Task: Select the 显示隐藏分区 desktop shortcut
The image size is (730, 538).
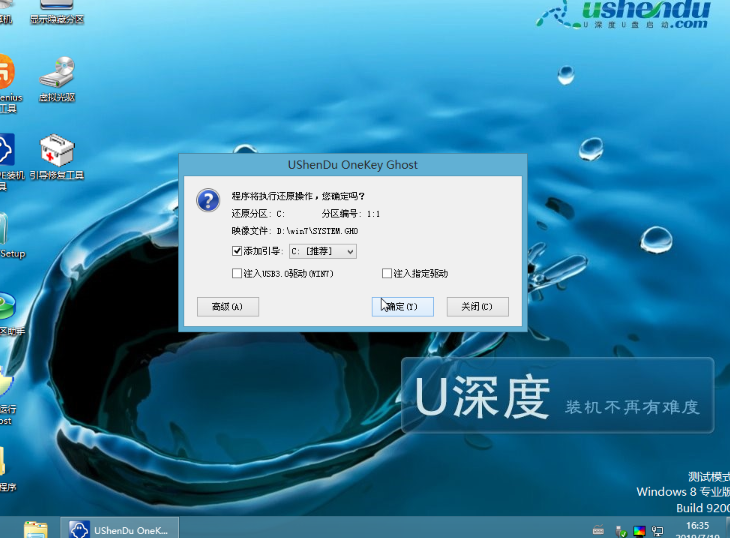Action: (x=57, y=12)
